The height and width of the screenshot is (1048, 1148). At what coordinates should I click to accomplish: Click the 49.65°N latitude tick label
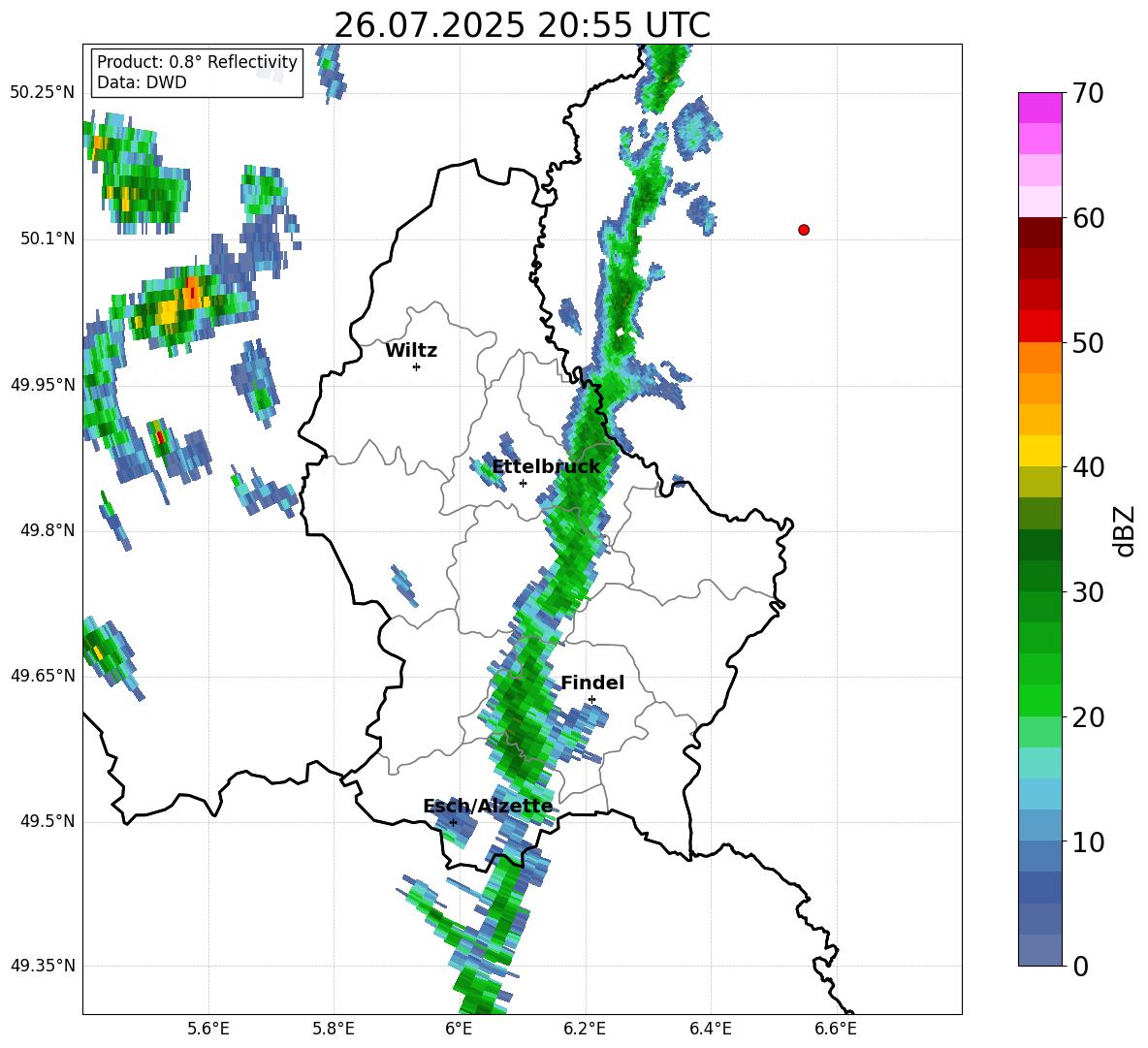pos(43,676)
